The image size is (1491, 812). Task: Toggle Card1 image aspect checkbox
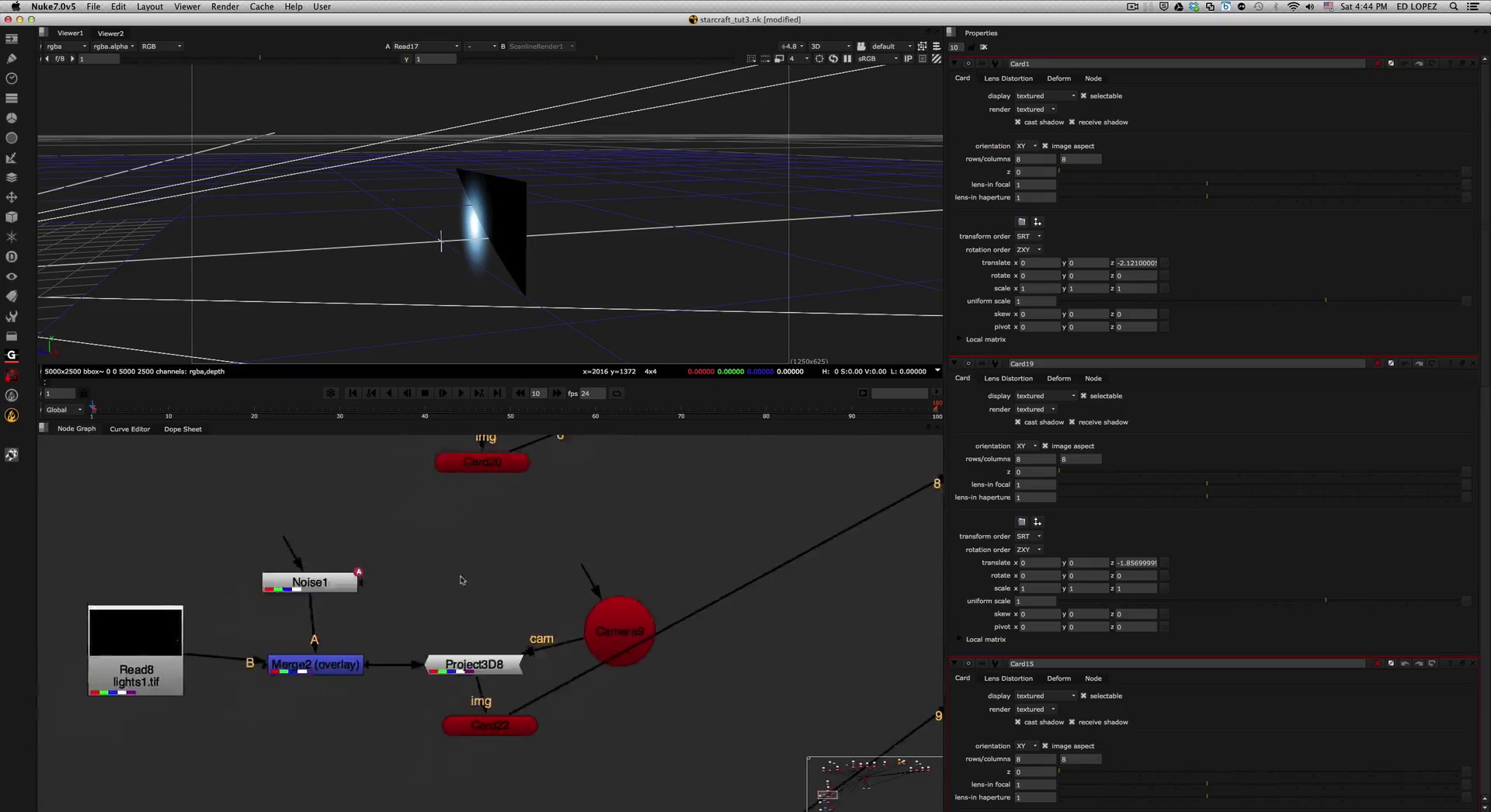(1044, 145)
